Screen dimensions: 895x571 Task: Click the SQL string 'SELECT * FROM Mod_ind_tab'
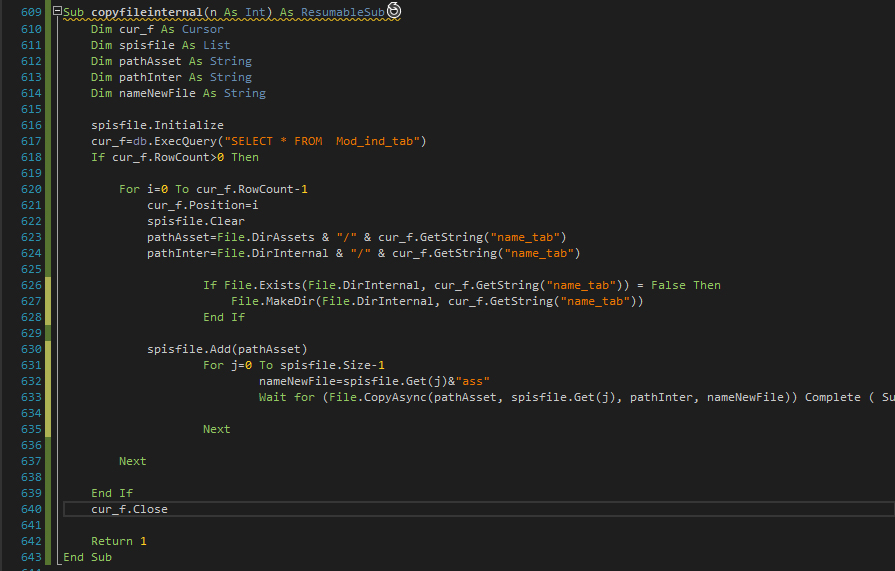(322, 141)
